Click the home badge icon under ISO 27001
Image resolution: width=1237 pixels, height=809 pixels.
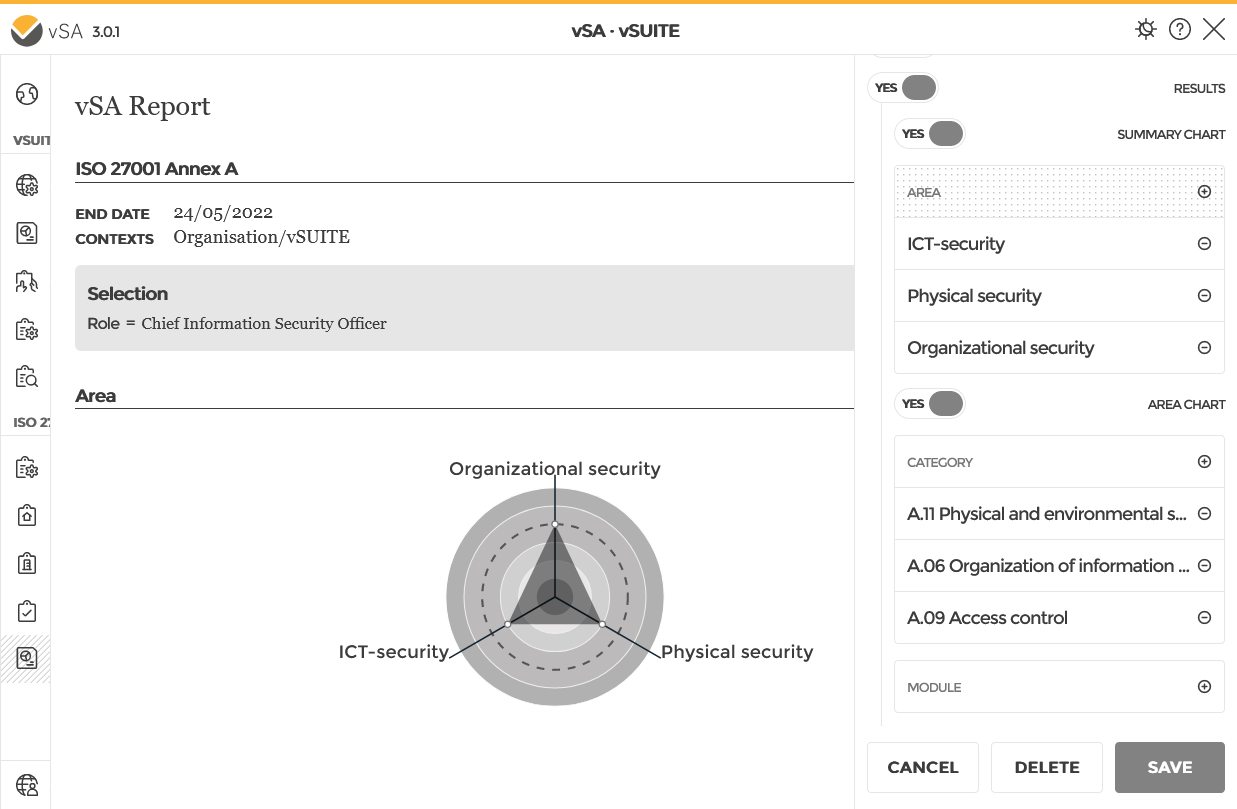pos(27,515)
